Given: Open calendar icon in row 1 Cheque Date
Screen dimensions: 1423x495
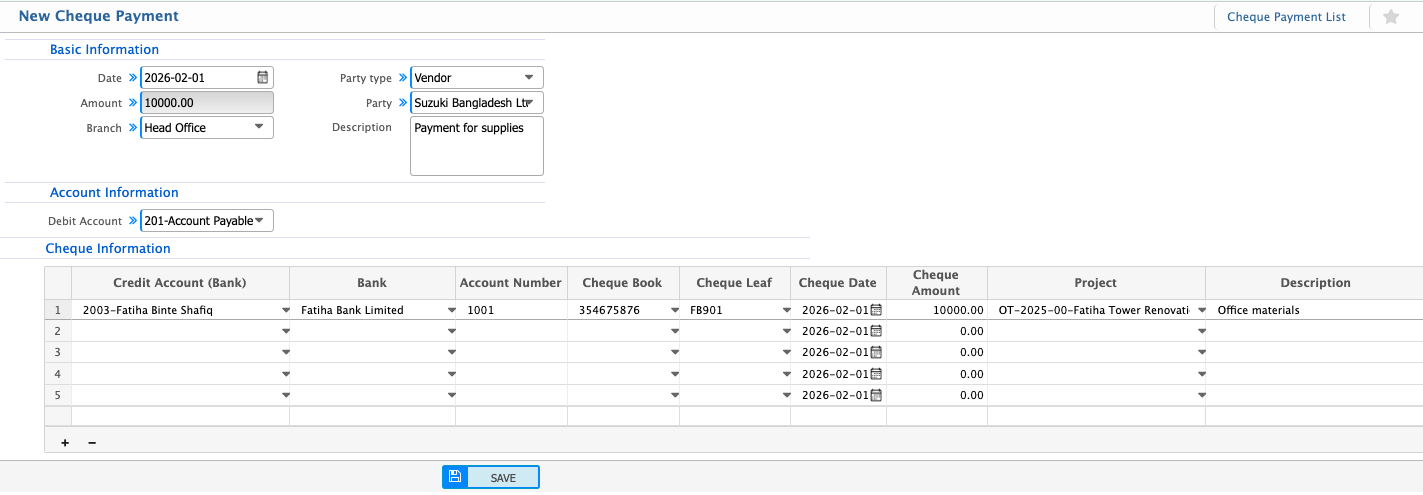Looking at the screenshot, I should (876, 310).
